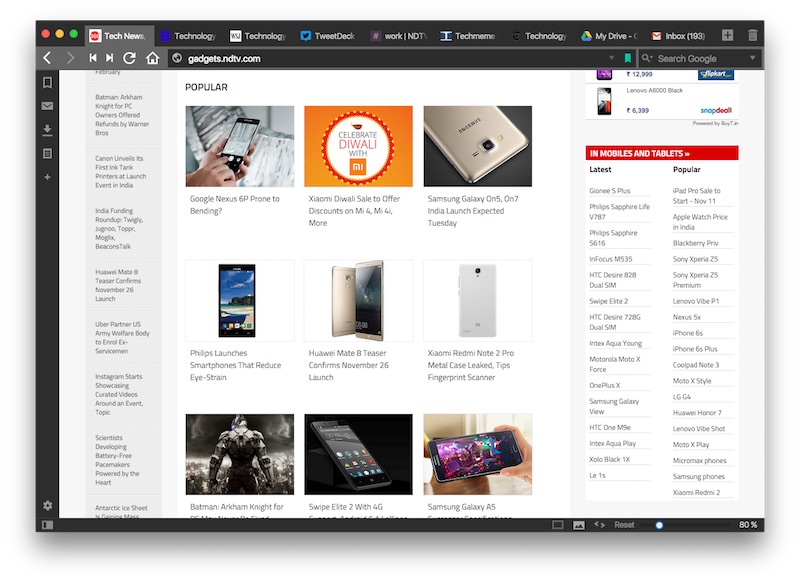Switch to the work | NDTV tab
This screenshot has width=800, height=583.
point(398,36)
